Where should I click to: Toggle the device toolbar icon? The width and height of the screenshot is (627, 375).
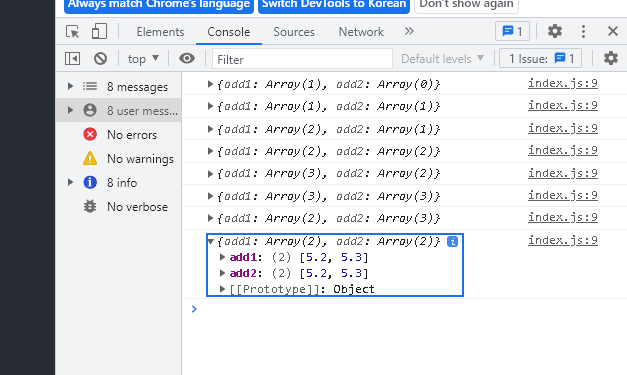point(99,31)
